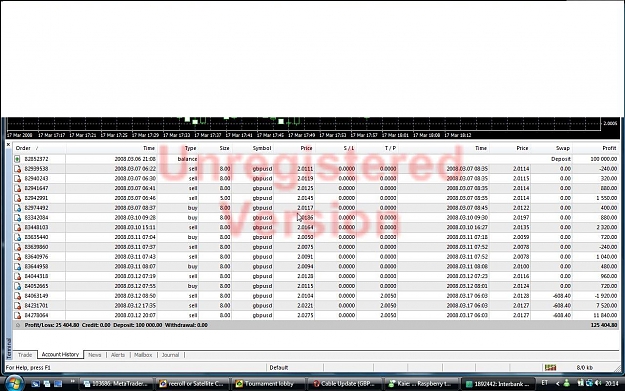Click the Deposit label in balance row

tap(561, 159)
